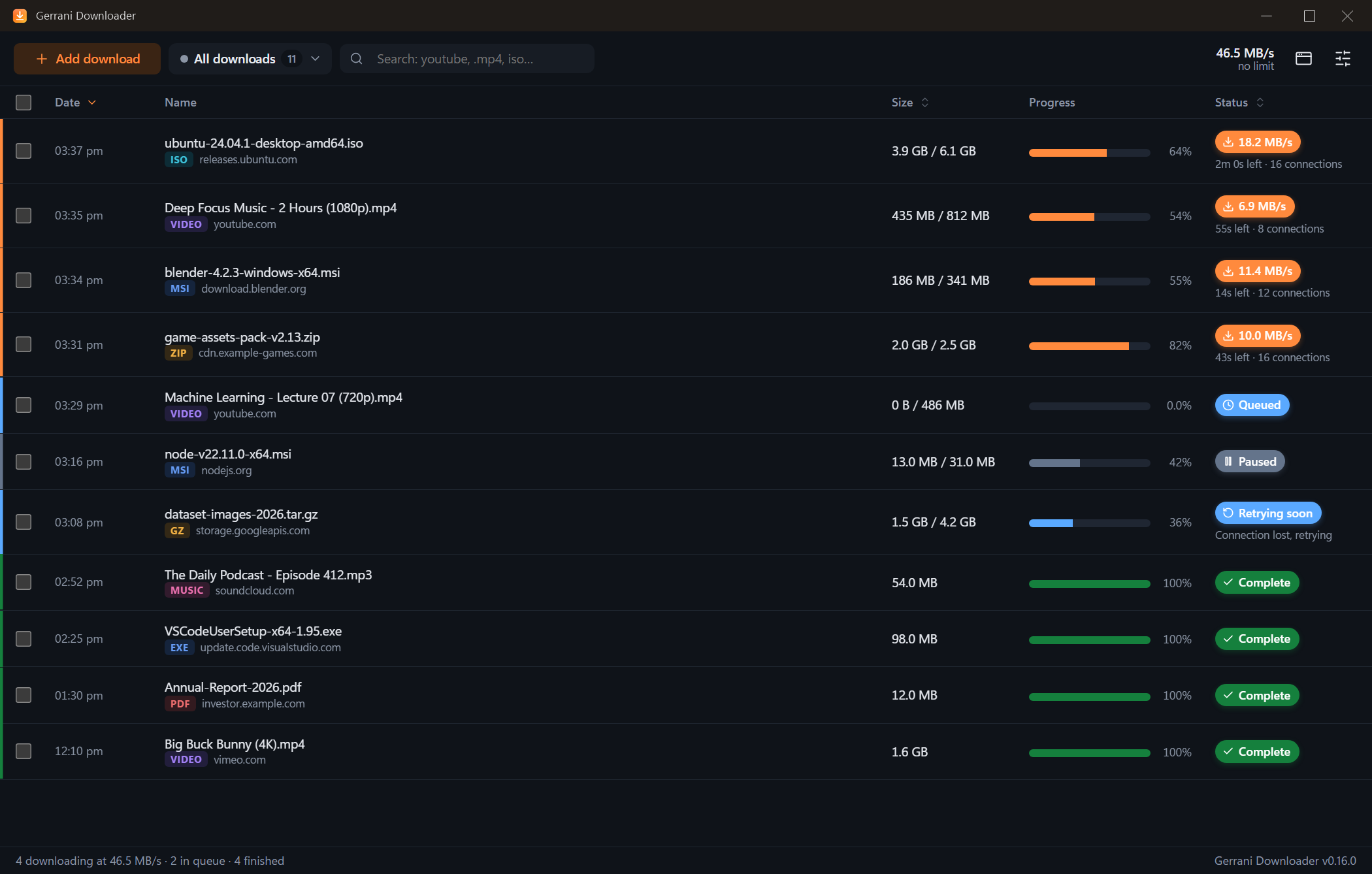Click the Progress column header

(1052, 103)
